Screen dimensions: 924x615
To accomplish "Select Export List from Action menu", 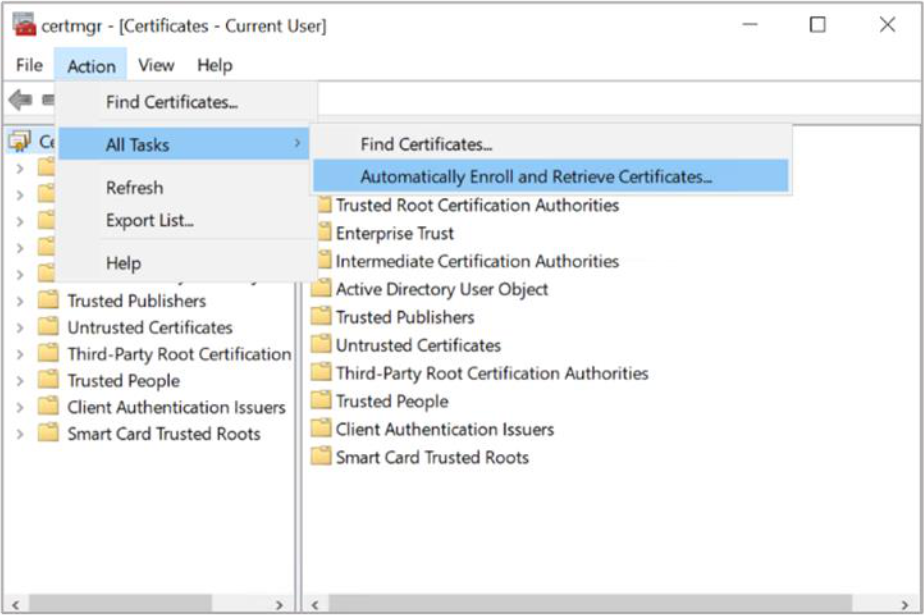I will coord(150,221).
